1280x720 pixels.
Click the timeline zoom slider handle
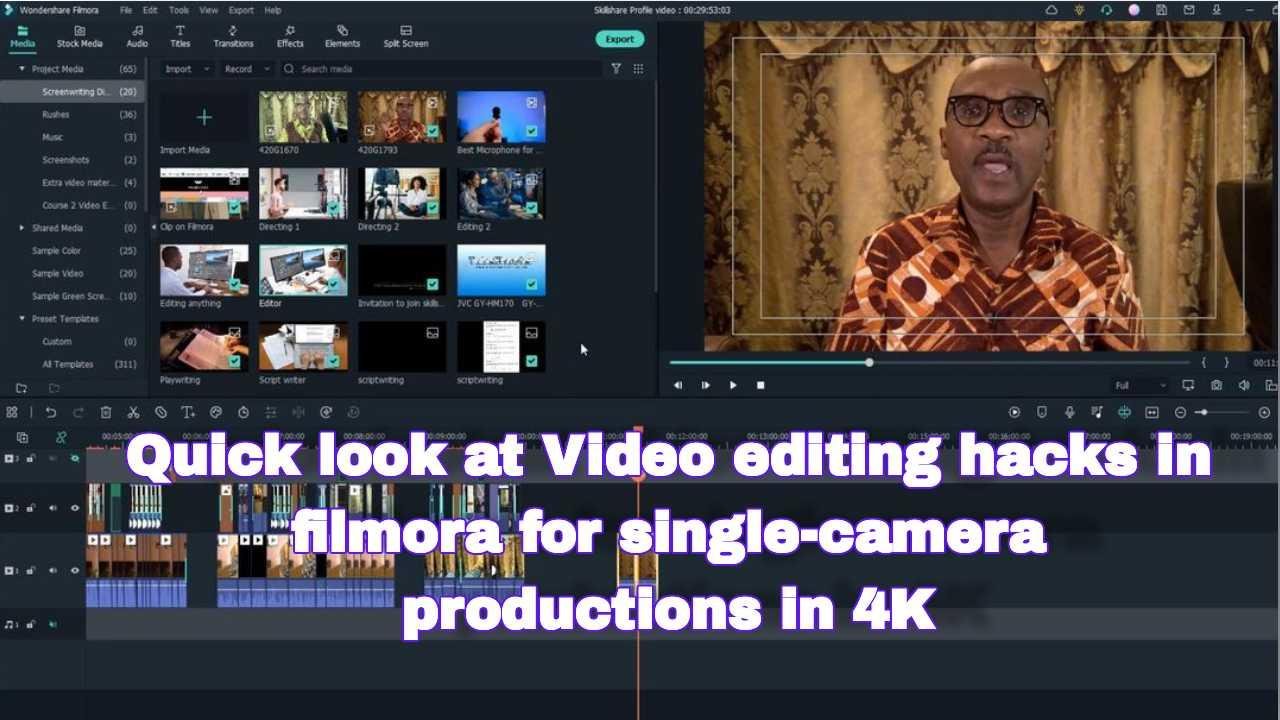[1203, 412]
